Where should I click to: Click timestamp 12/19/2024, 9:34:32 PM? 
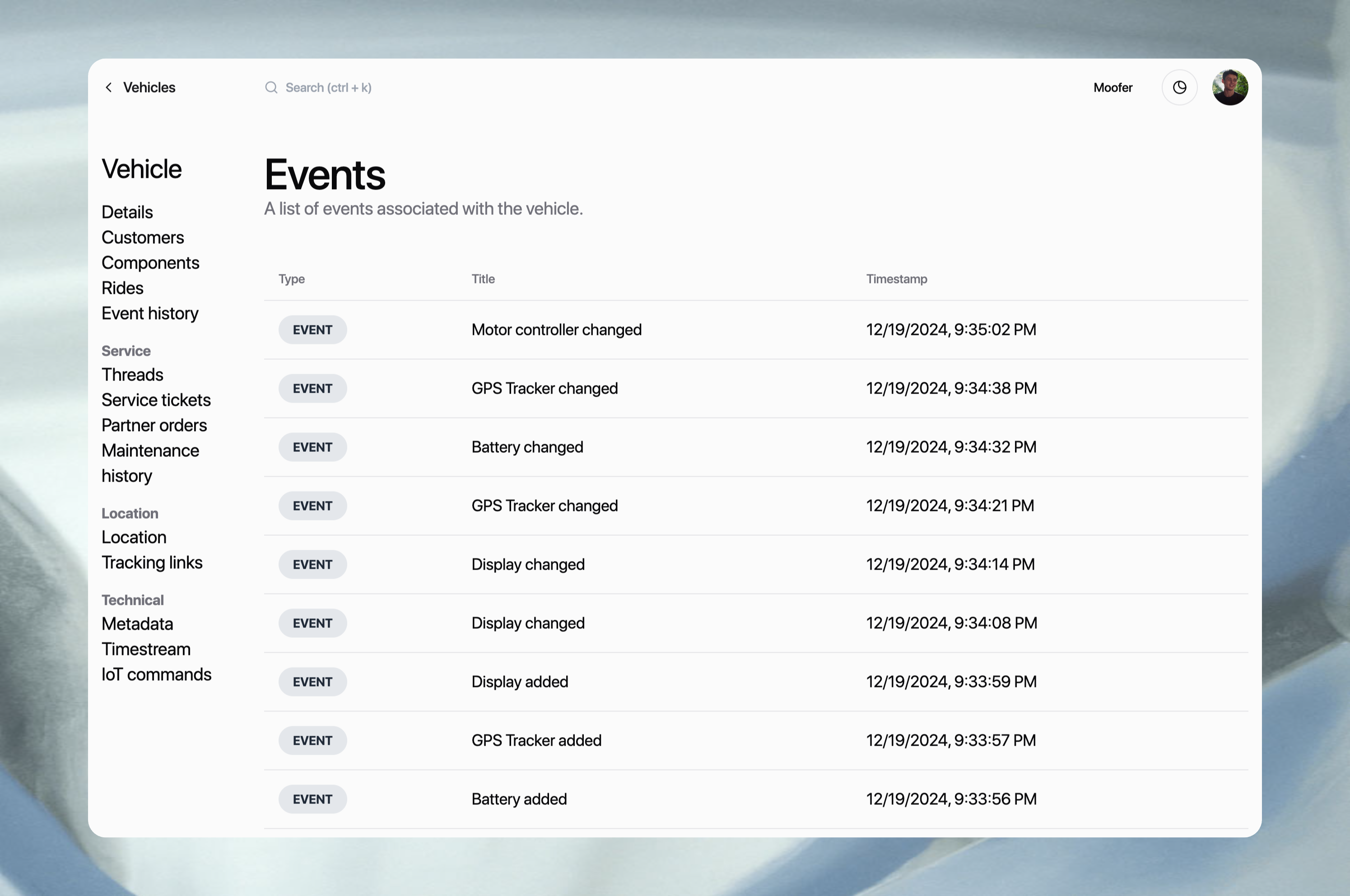point(951,447)
